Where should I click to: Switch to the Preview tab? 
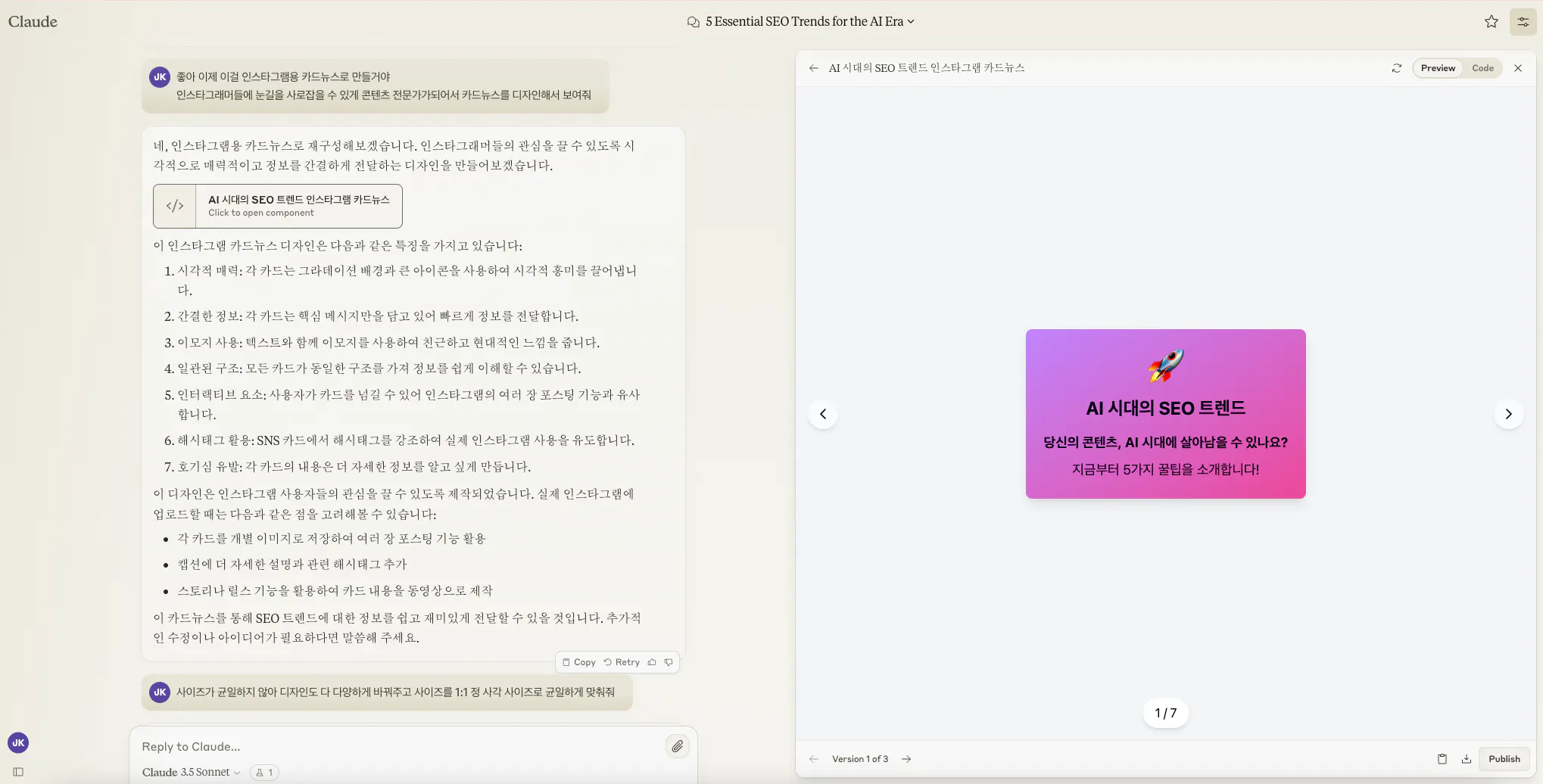point(1438,68)
